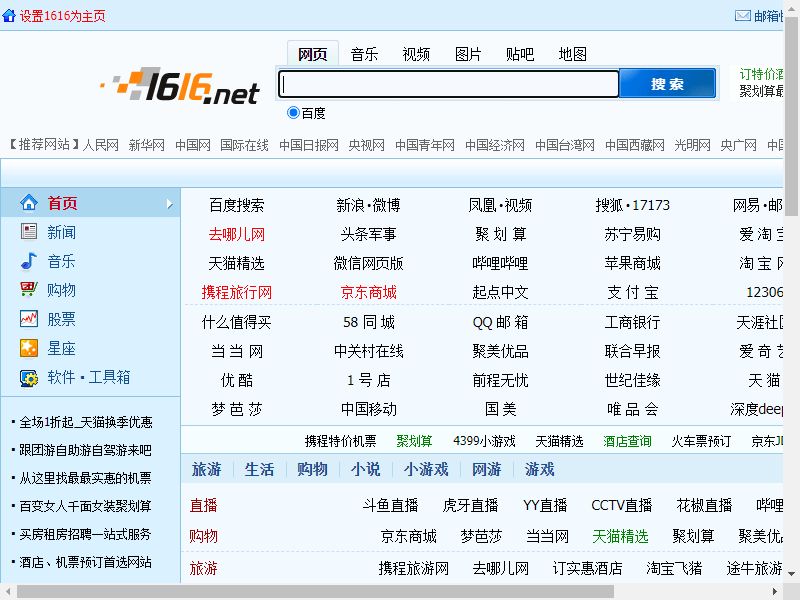Switch to the 贴吧 search tab
Image resolution: width=800 pixels, height=600 pixels.
coord(519,54)
